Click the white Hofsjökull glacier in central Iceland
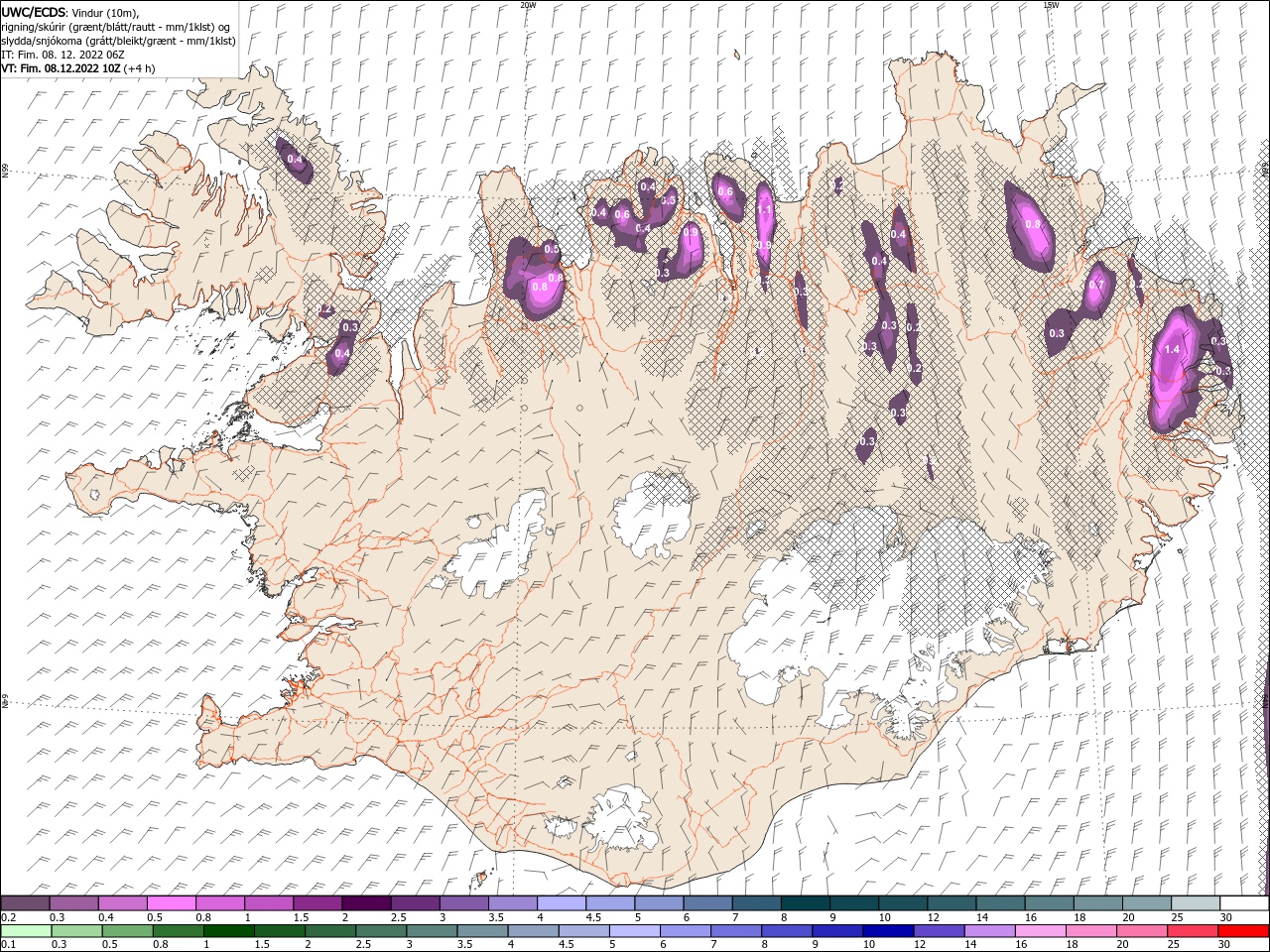The width and height of the screenshot is (1270, 952). [x=652, y=514]
